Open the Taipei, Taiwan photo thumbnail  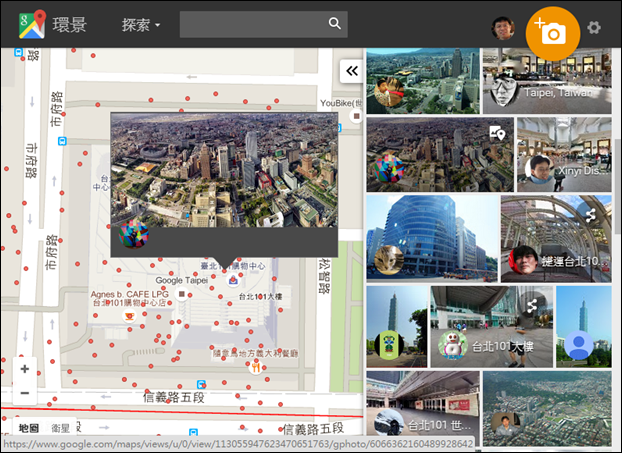[x=547, y=81]
